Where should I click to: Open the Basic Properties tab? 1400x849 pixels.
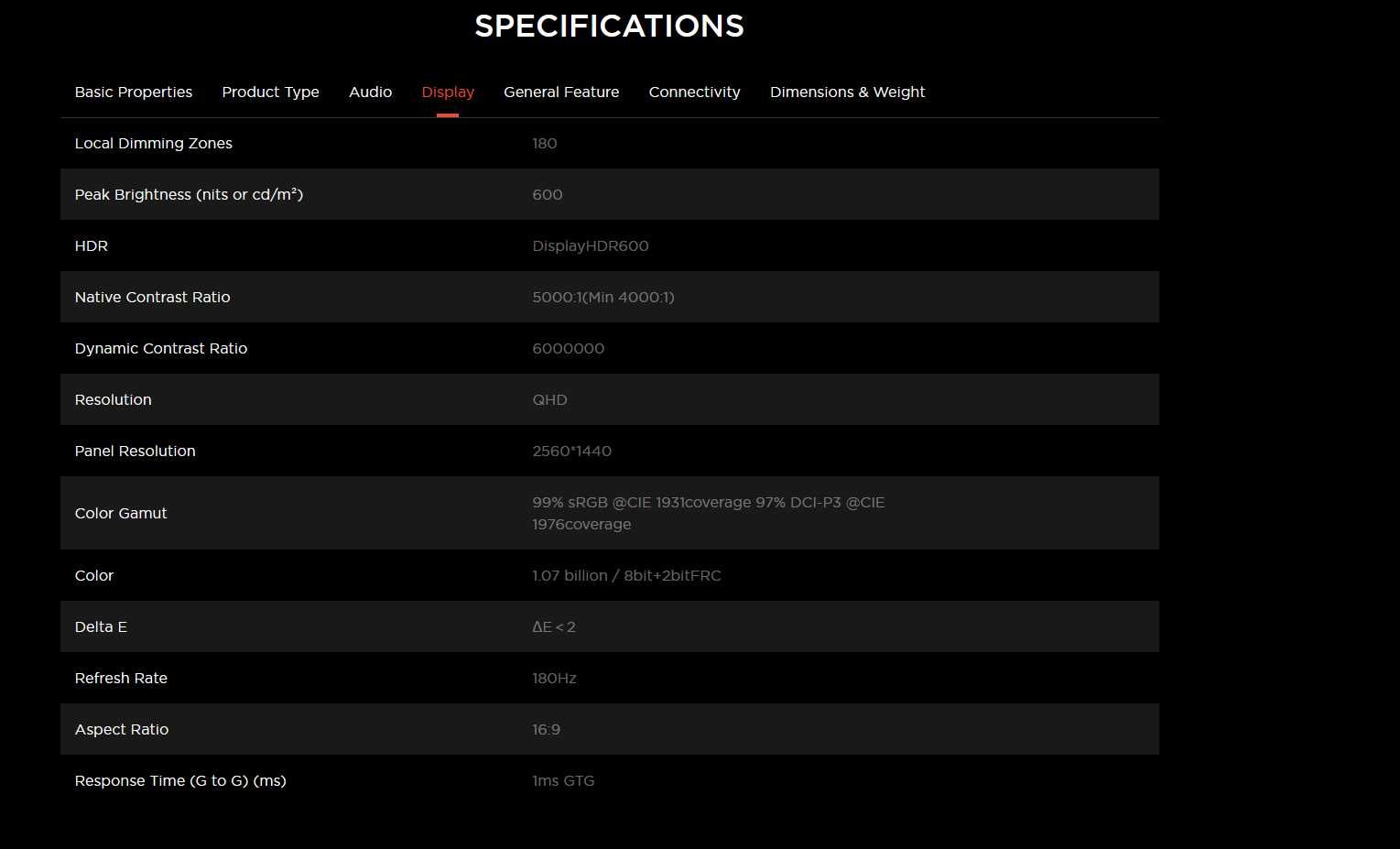point(134,92)
